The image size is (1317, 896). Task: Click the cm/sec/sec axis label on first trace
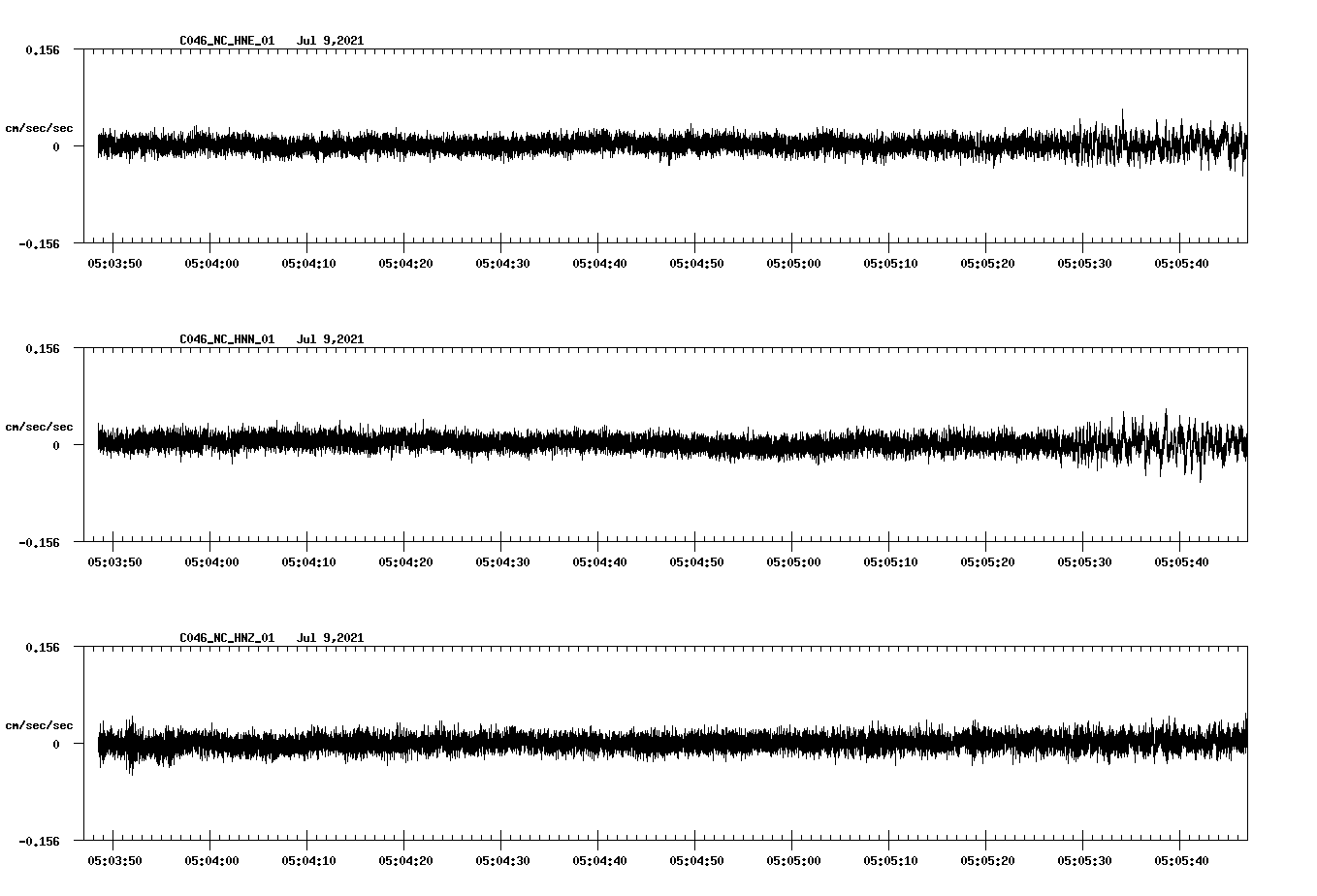click(x=40, y=127)
